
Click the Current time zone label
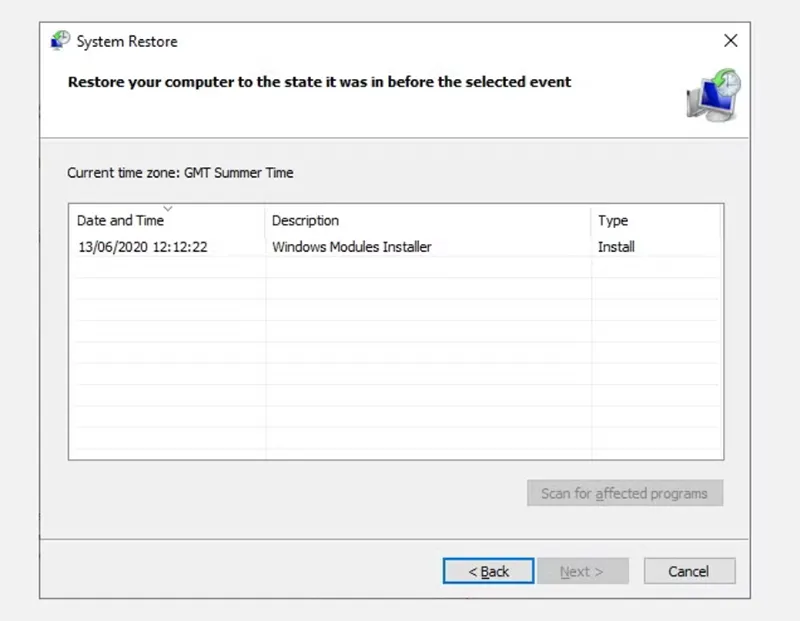tap(180, 173)
